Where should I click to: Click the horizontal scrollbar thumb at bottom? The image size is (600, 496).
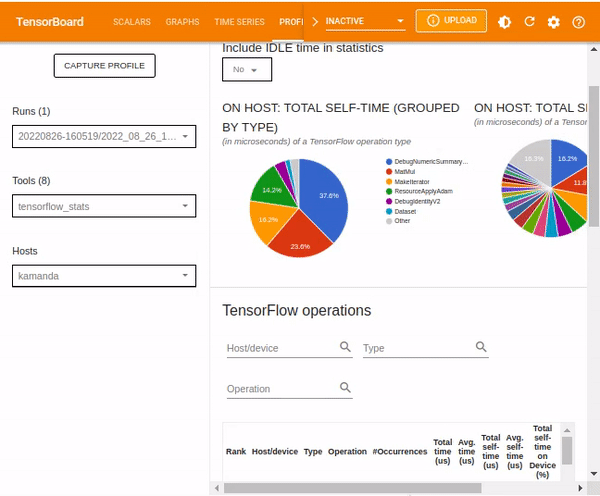[352, 488]
